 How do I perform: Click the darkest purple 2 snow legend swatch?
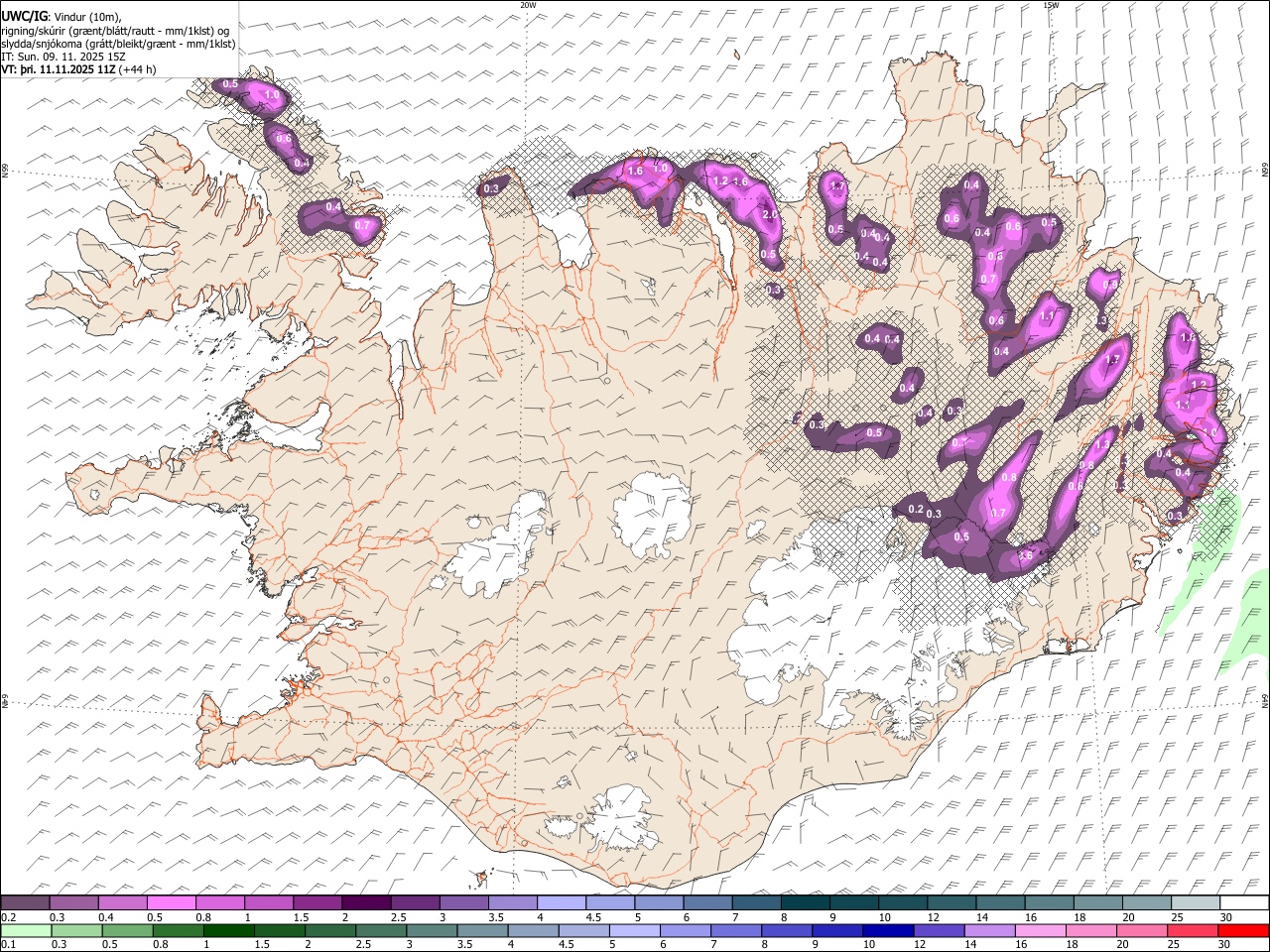tap(365, 903)
